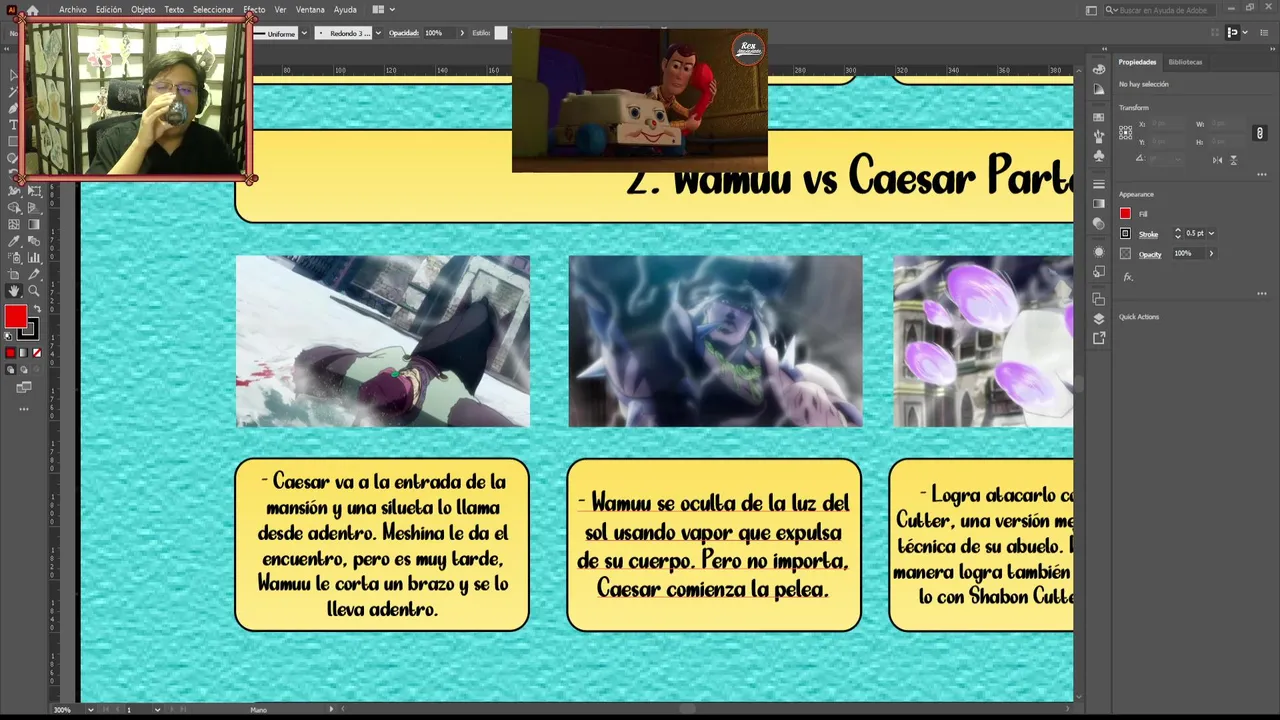Select the Column Graph tool

pos(33,257)
